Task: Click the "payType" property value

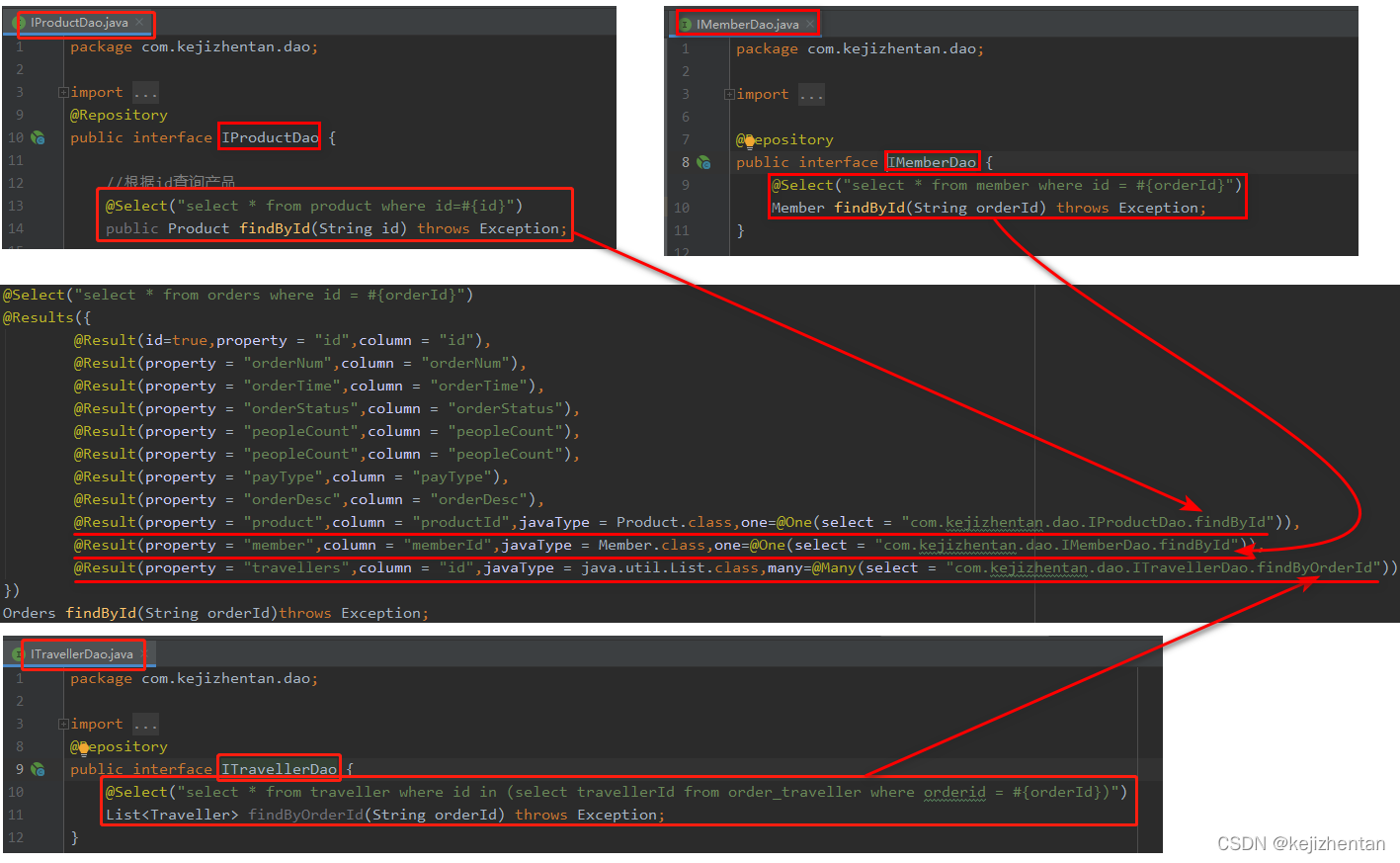Action: click(284, 476)
